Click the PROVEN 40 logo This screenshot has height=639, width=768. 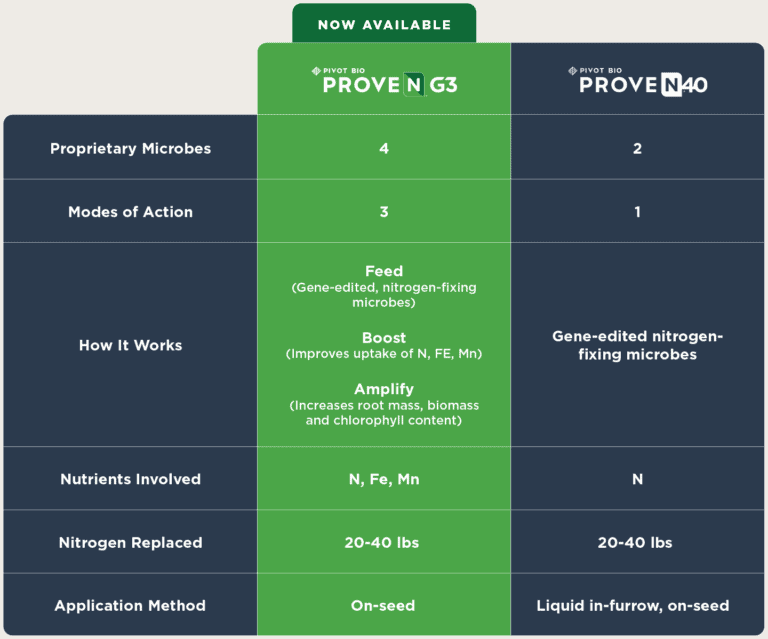pyautogui.click(x=637, y=81)
